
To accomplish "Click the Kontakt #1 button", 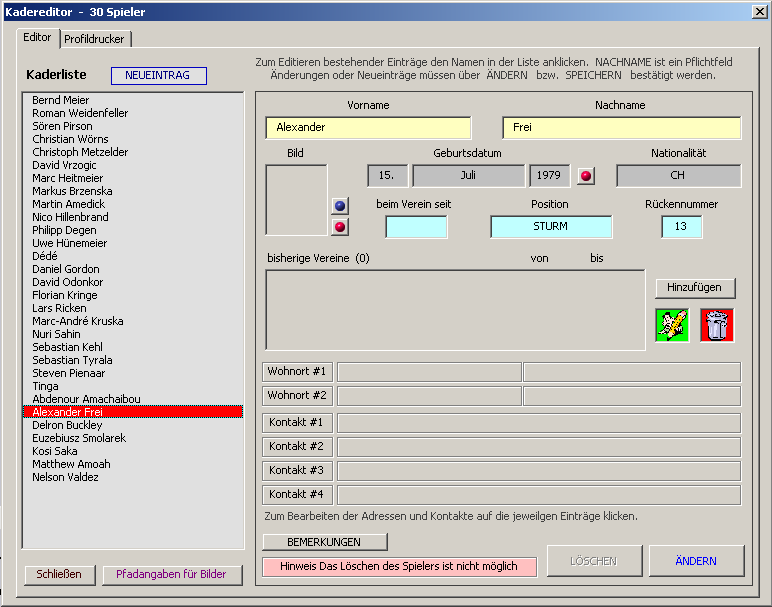I will [x=297, y=422].
